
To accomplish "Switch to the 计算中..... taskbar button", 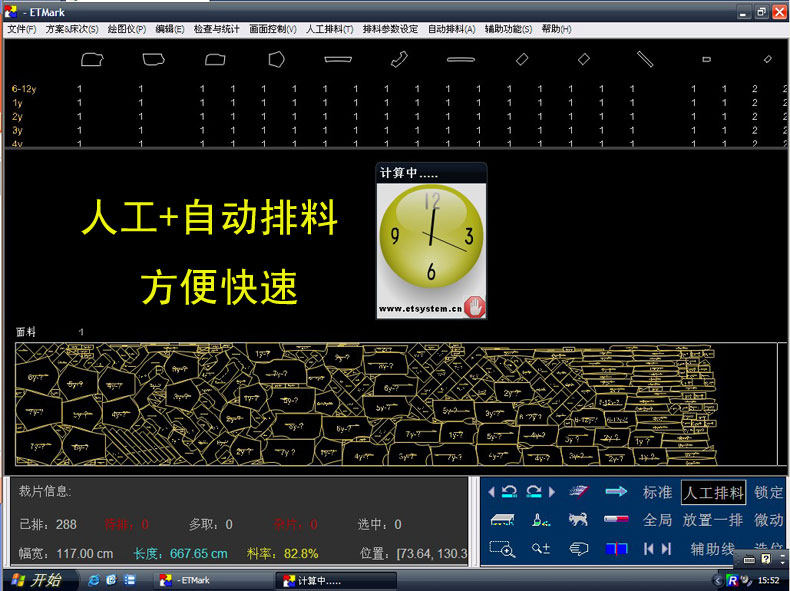I will pyautogui.click(x=336, y=580).
